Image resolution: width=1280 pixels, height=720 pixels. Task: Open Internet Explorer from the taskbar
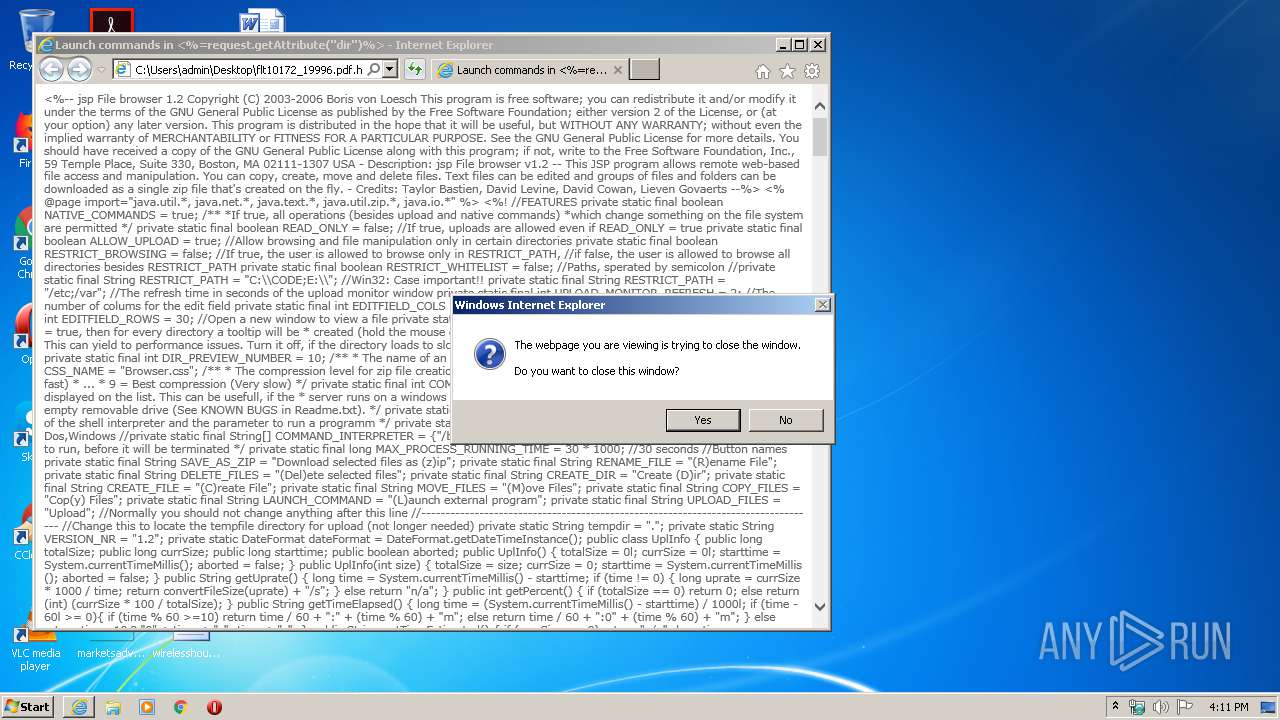pyautogui.click(x=79, y=706)
